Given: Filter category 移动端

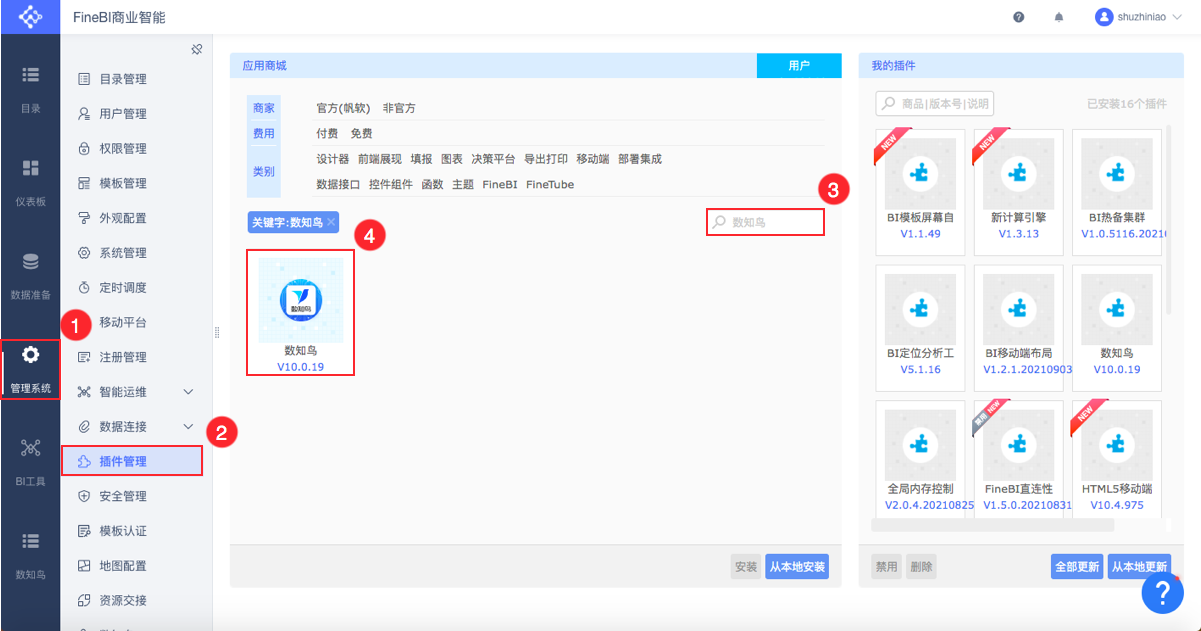Looking at the screenshot, I should [x=593, y=159].
